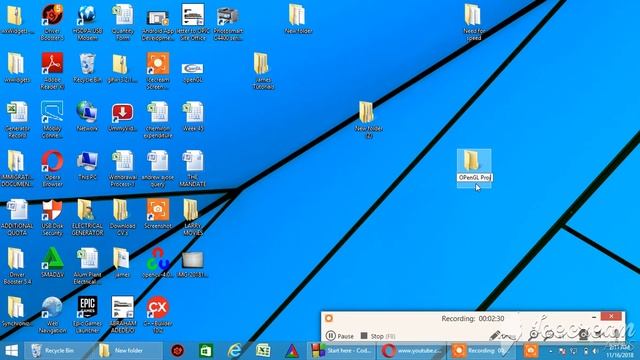This screenshot has width=640, height=360.
Task: Select the IMG-2018 image thumbnail
Action: tap(193, 264)
